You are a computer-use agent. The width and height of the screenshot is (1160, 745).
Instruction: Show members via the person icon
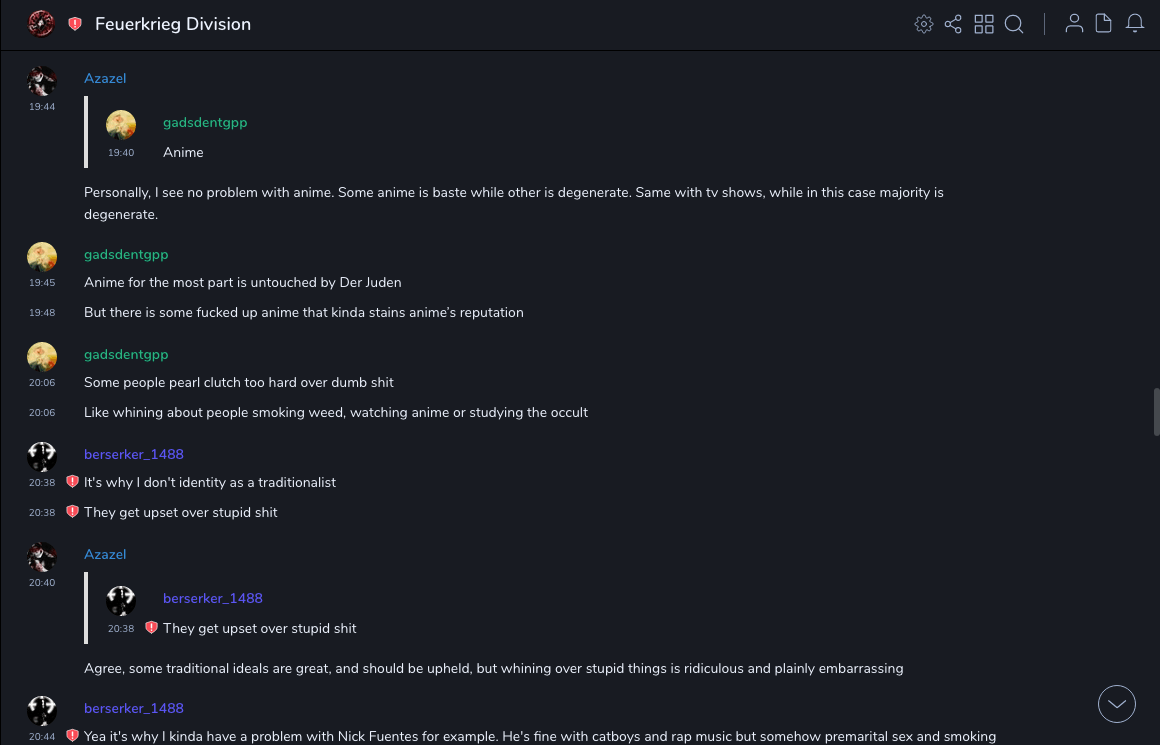[1074, 24]
